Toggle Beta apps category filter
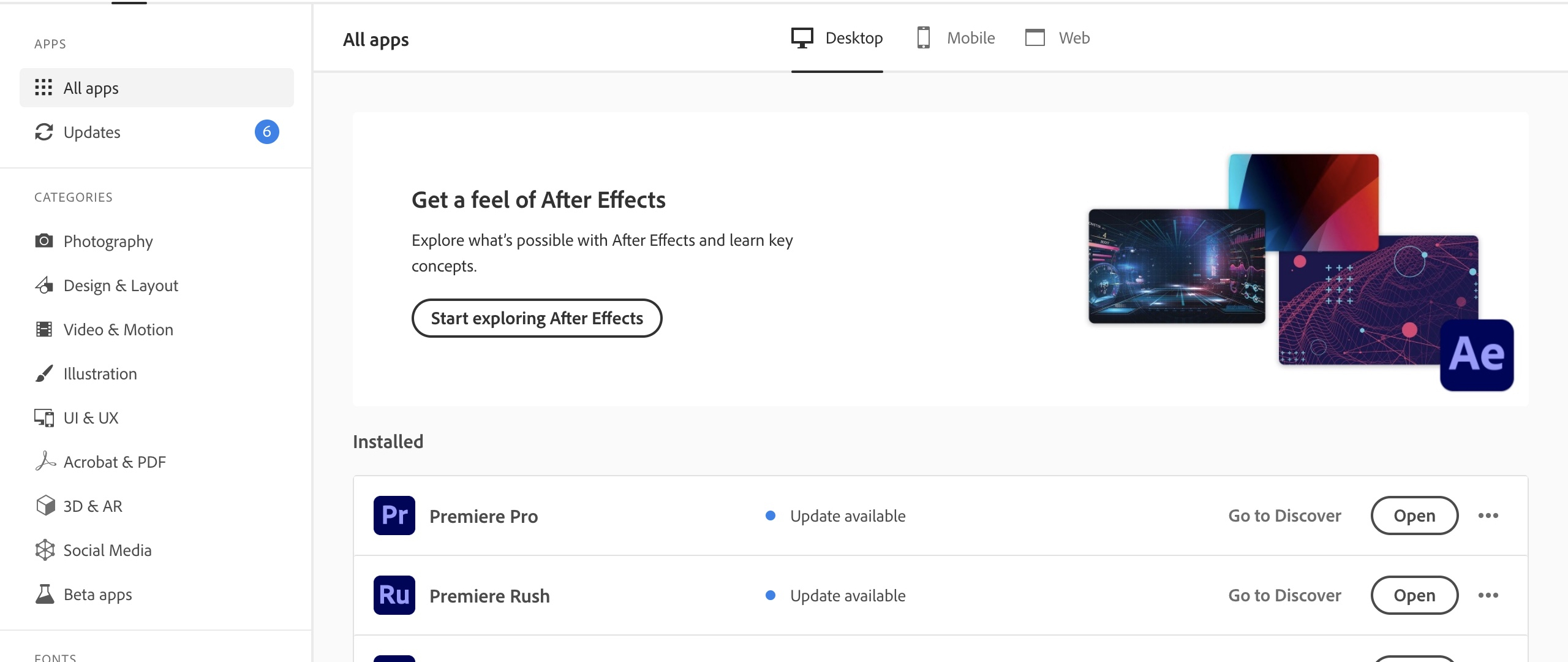Screen dimensions: 1568x662 (x=98, y=594)
